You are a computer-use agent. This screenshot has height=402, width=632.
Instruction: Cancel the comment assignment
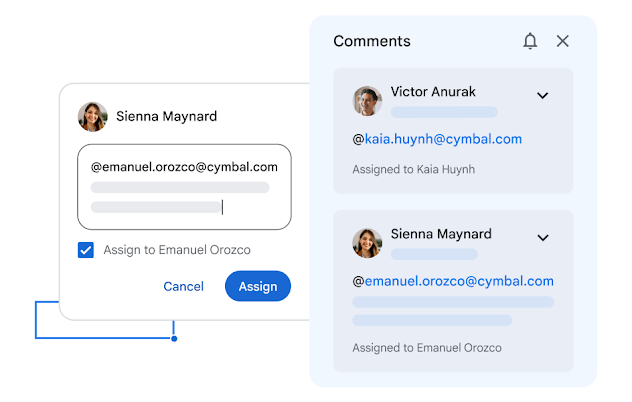coord(183,287)
